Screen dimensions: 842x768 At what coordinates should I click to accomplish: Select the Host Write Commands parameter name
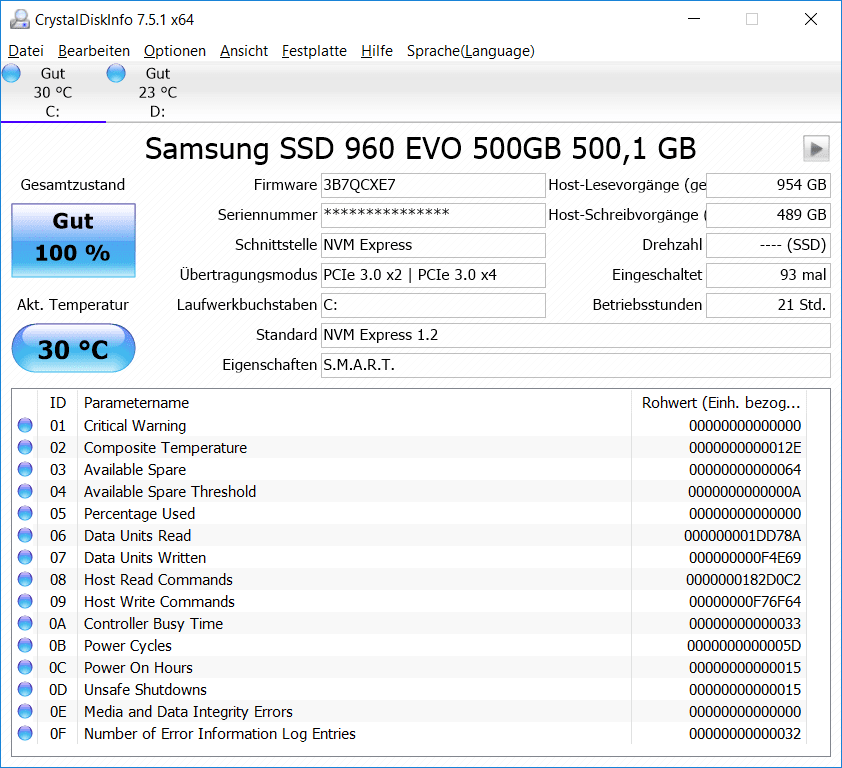(159, 602)
